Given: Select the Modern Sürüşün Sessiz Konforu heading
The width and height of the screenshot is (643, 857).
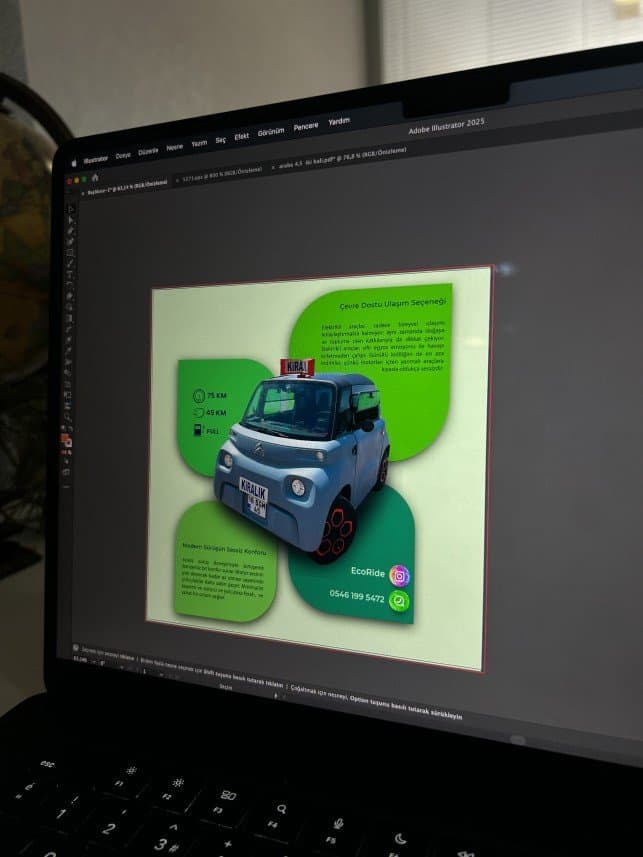Looking at the screenshot, I should [x=224, y=549].
